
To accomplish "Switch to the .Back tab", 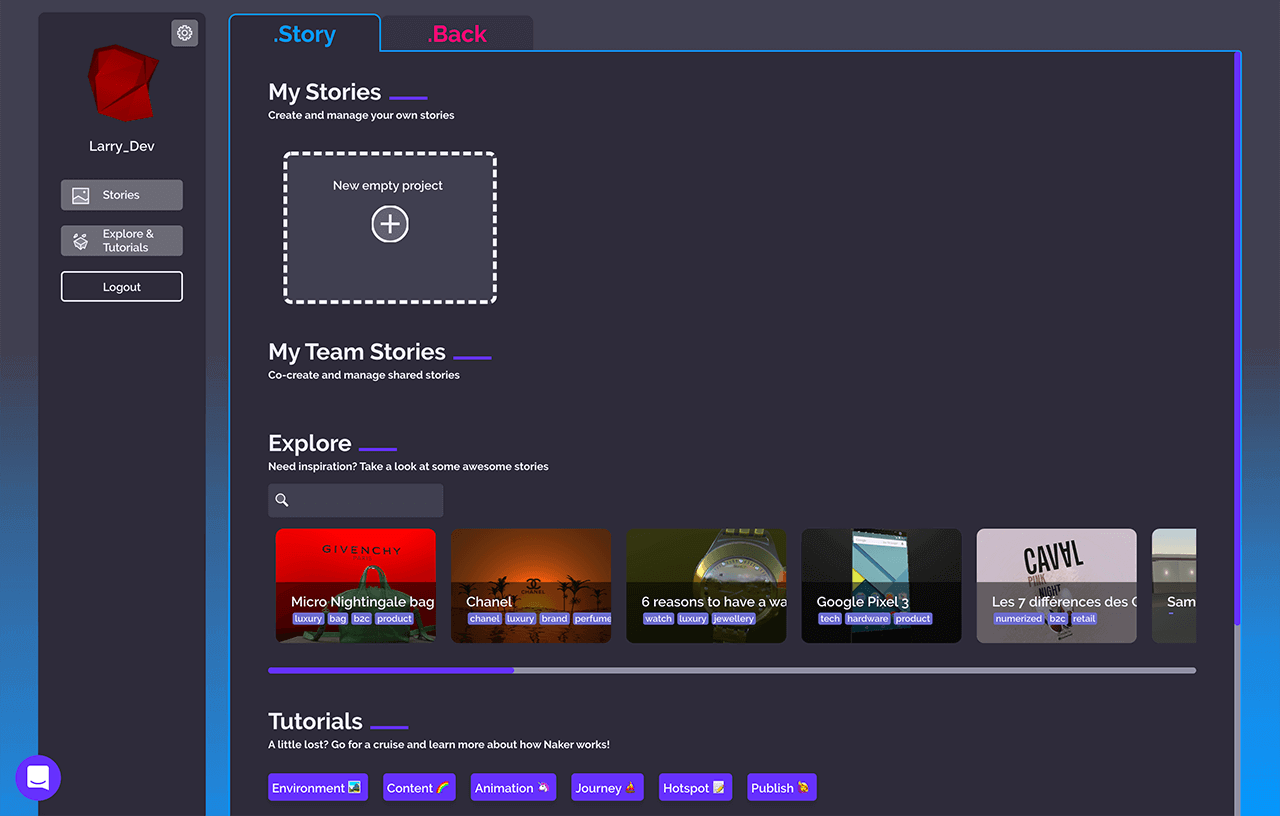I will click(x=457, y=34).
